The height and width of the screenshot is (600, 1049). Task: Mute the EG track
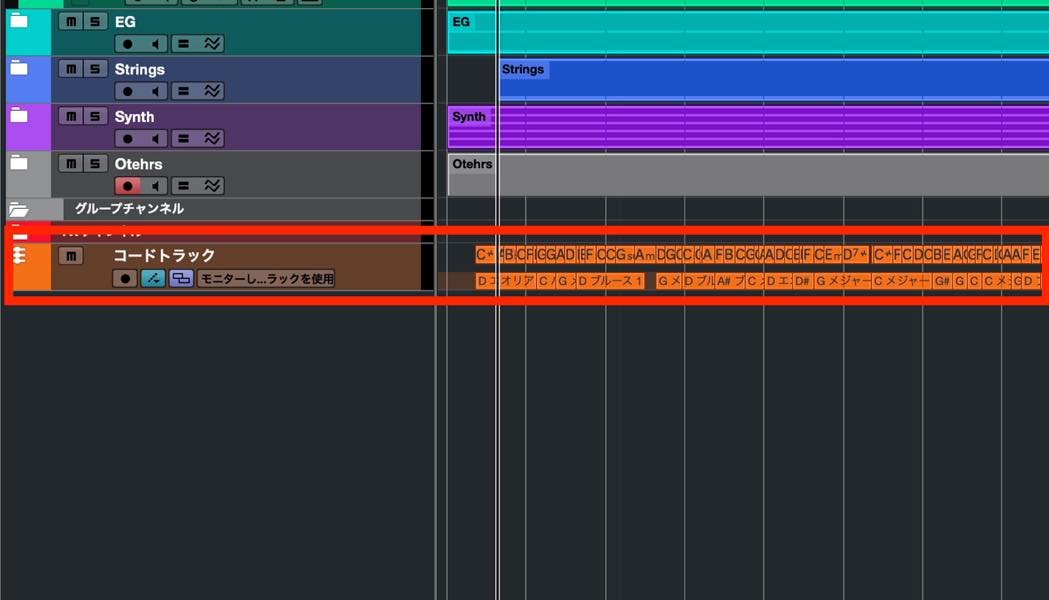[71, 21]
